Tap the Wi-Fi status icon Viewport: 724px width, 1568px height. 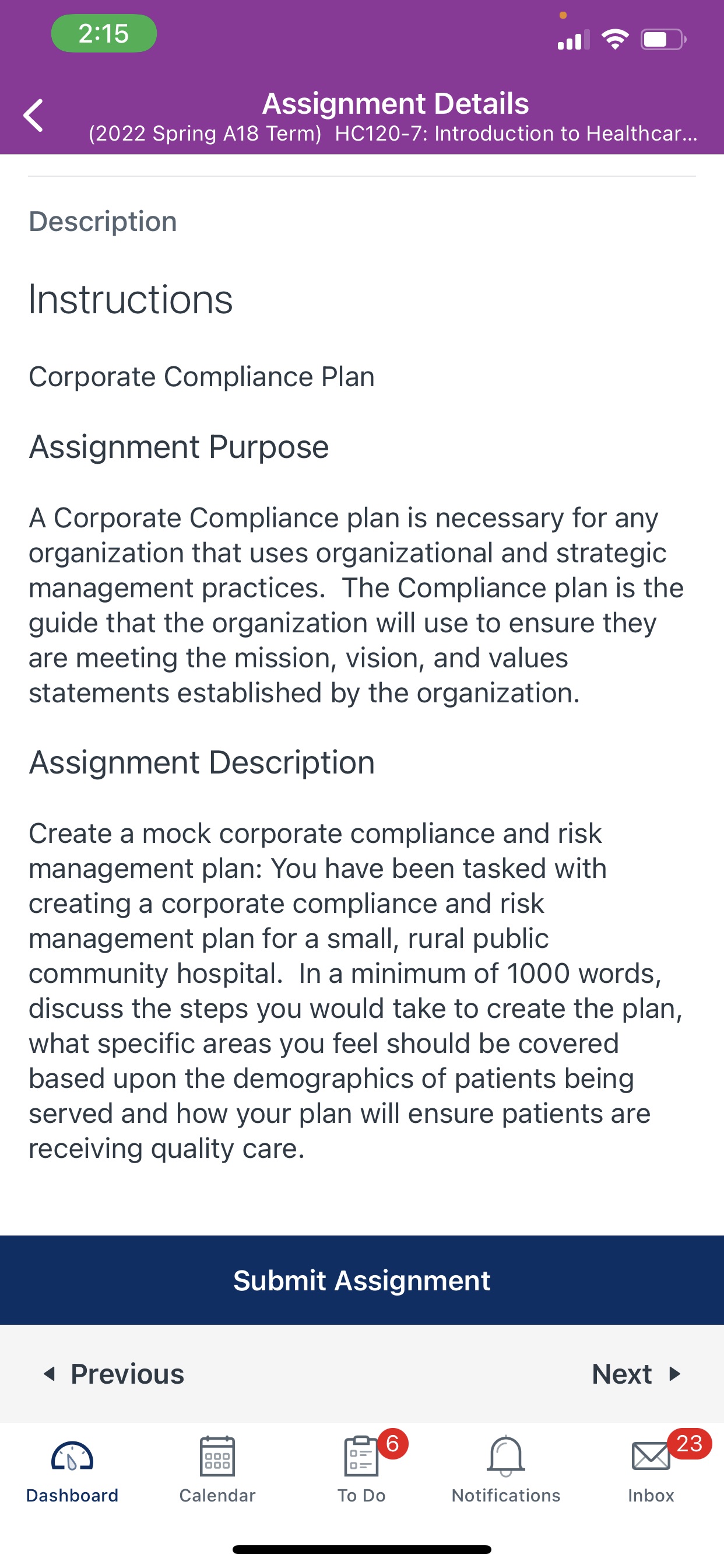(614, 40)
